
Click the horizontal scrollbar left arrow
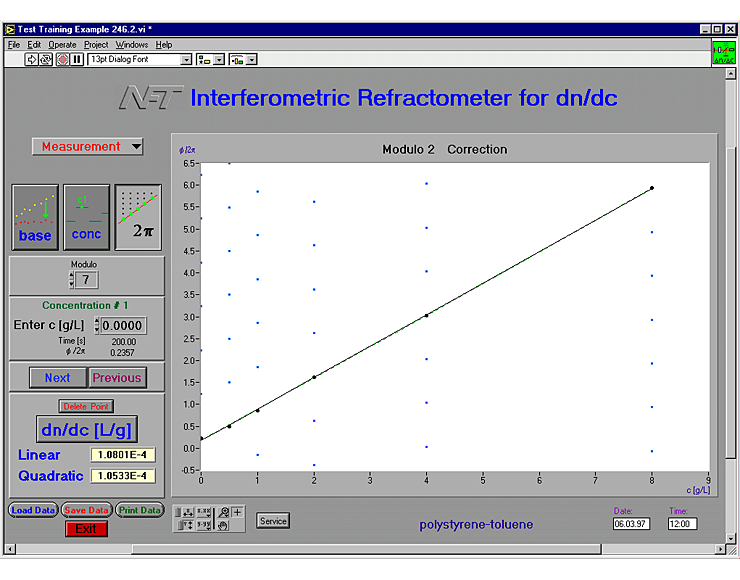tap(10, 549)
